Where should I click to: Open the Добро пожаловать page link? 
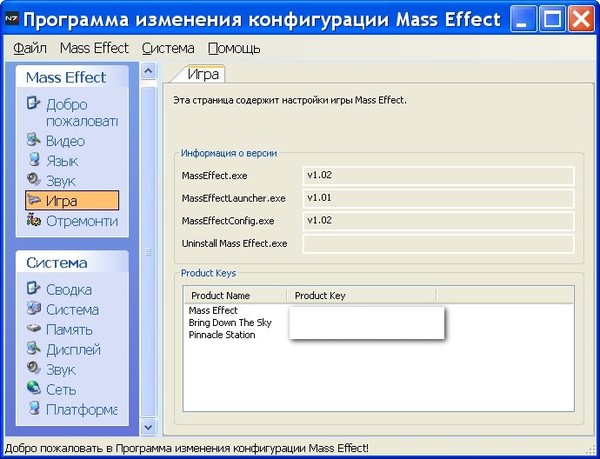coord(82,113)
